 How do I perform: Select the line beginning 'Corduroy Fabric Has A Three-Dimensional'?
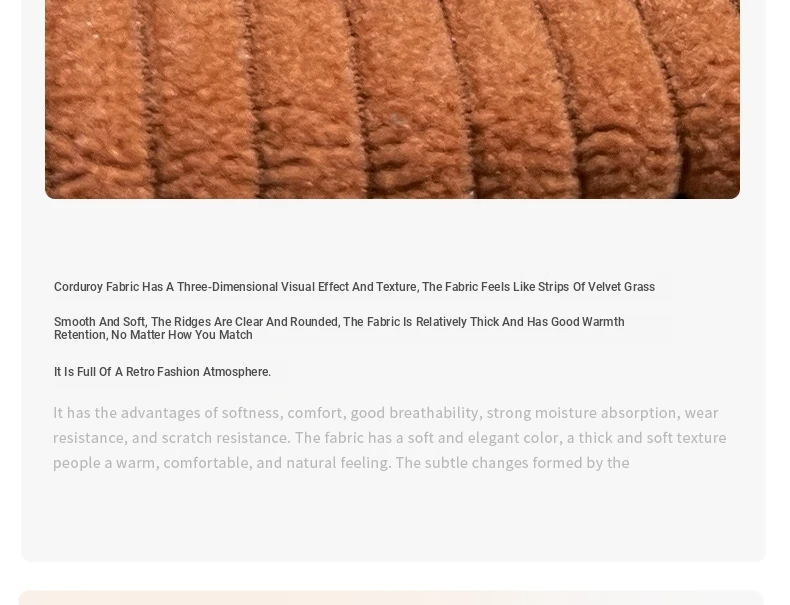click(x=354, y=287)
